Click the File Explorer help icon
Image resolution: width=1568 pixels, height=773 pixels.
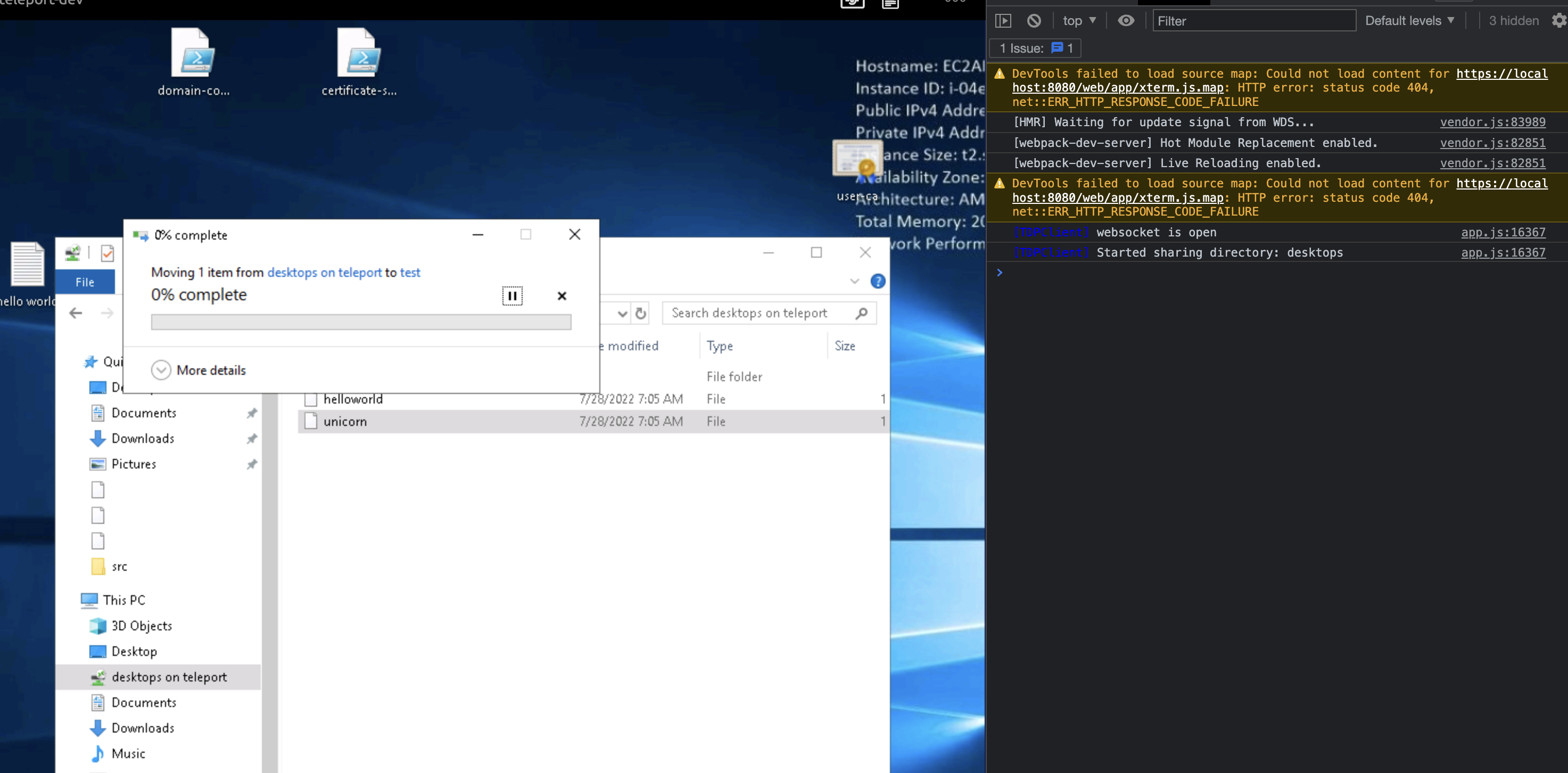point(878,281)
